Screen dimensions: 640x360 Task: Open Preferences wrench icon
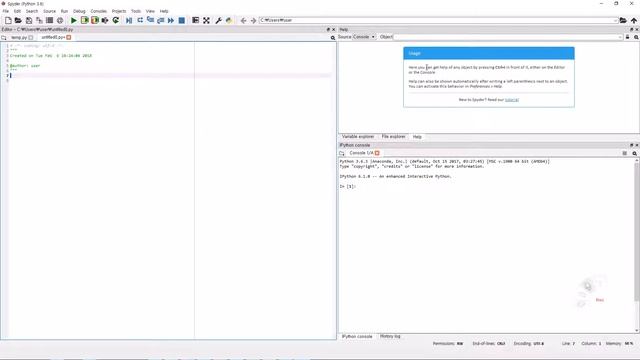(x=218, y=20)
